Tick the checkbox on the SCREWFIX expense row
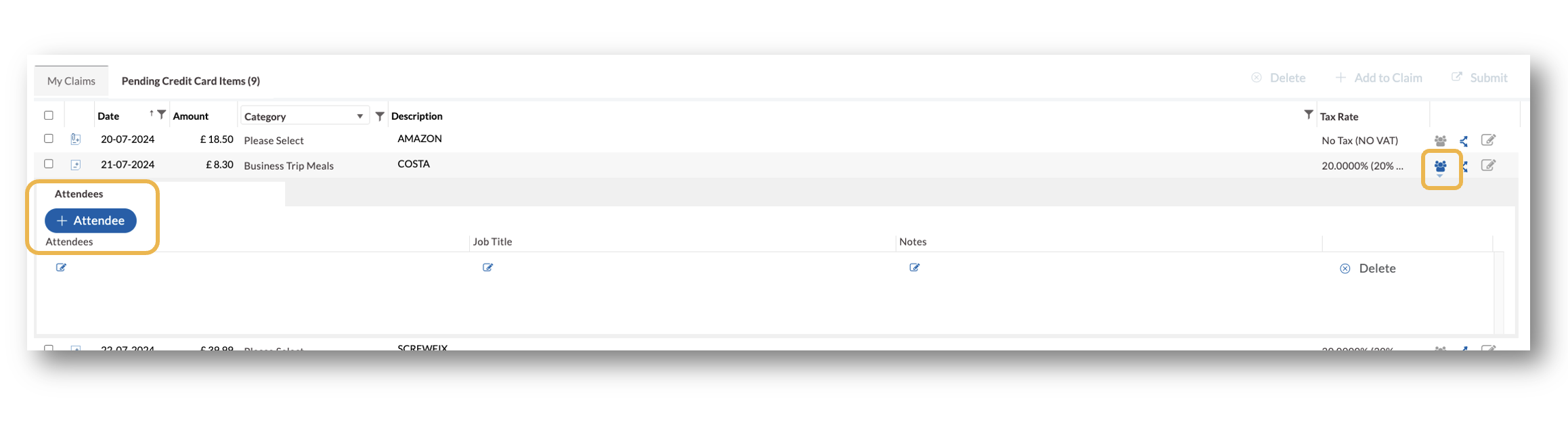This screenshot has height=437, width=1568. click(48, 348)
